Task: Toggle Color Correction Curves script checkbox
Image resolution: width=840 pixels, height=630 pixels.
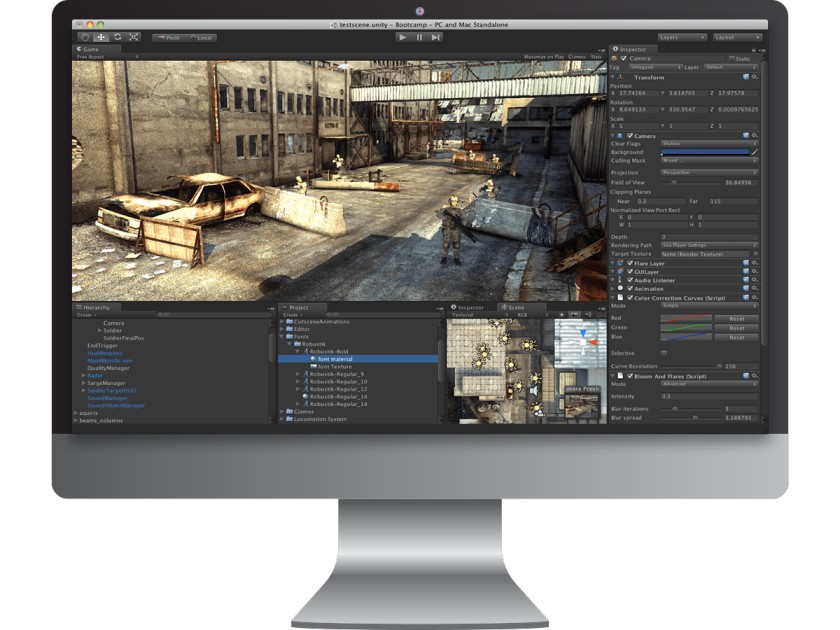Action: (630, 298)
